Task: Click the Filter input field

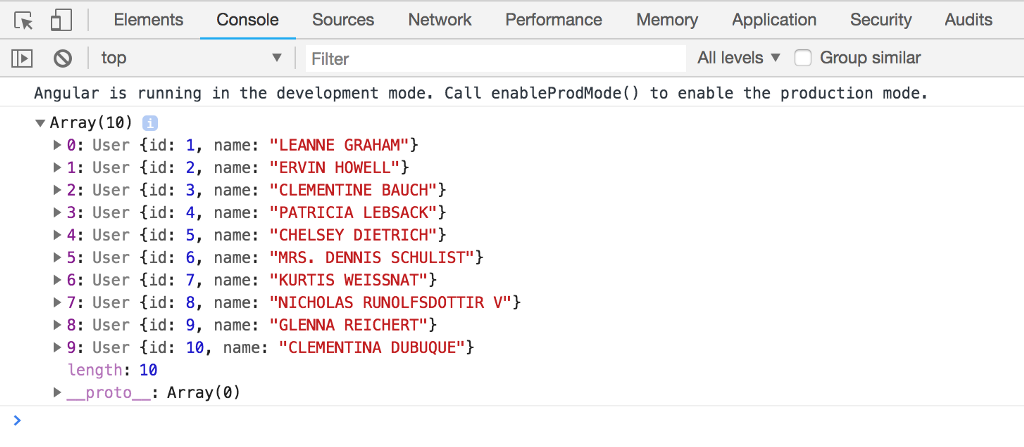Action: pos(495,58)
